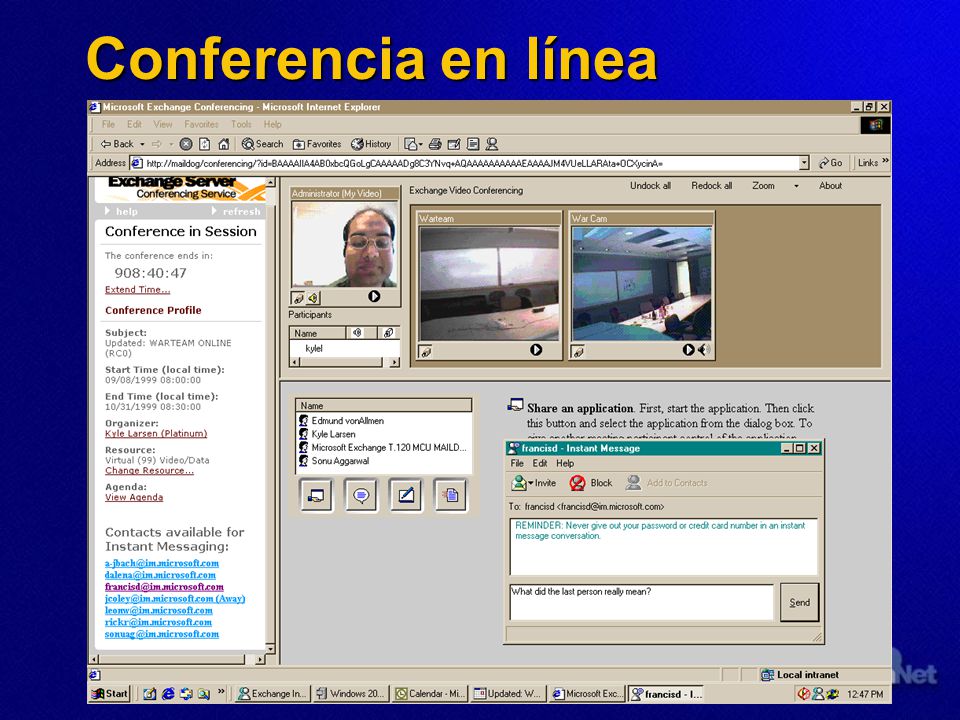Click Undock all in video conferencing bar
This screenshot has width=960, height=720.
coord(650,186)
